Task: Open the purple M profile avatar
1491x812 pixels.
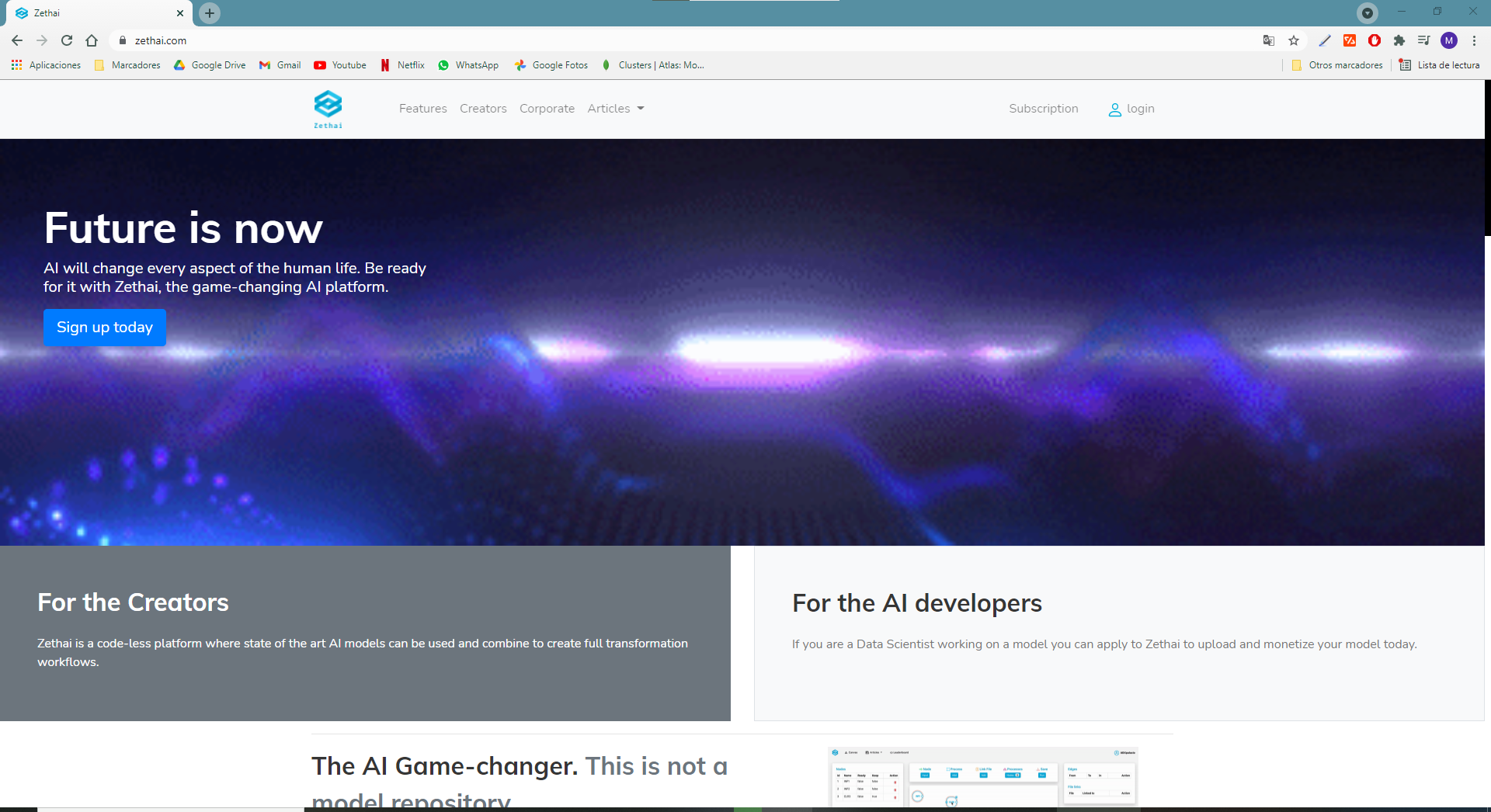Action: (1449, 40)
